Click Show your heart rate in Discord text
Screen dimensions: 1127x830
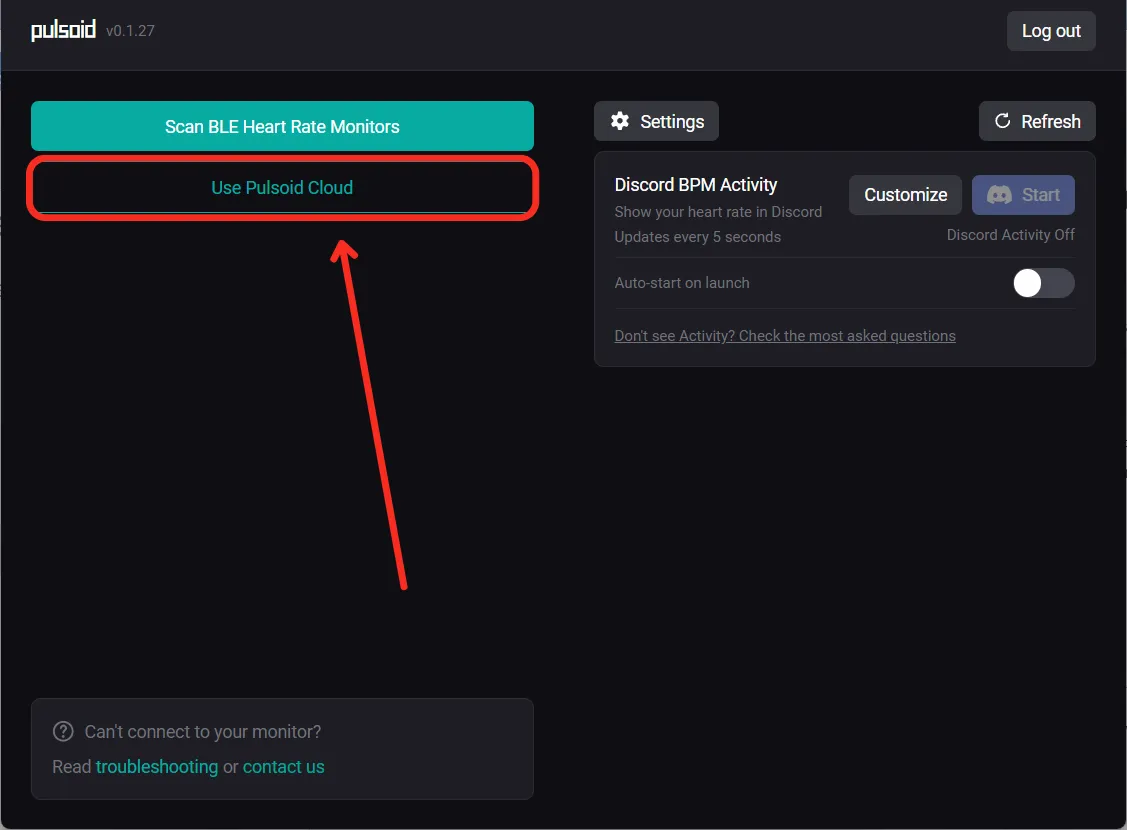(718, 212)
